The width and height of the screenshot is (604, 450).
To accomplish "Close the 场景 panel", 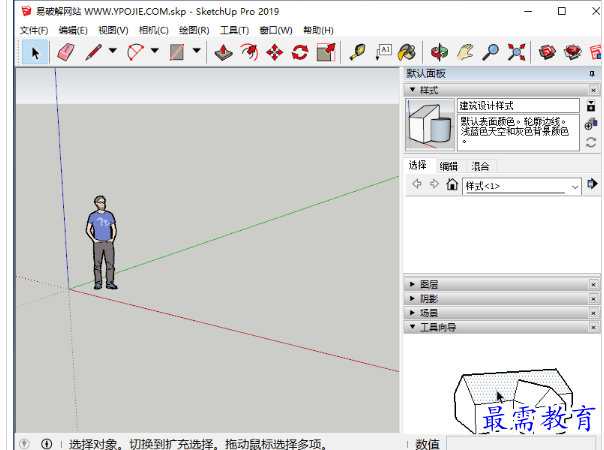I will pos(593,313).
